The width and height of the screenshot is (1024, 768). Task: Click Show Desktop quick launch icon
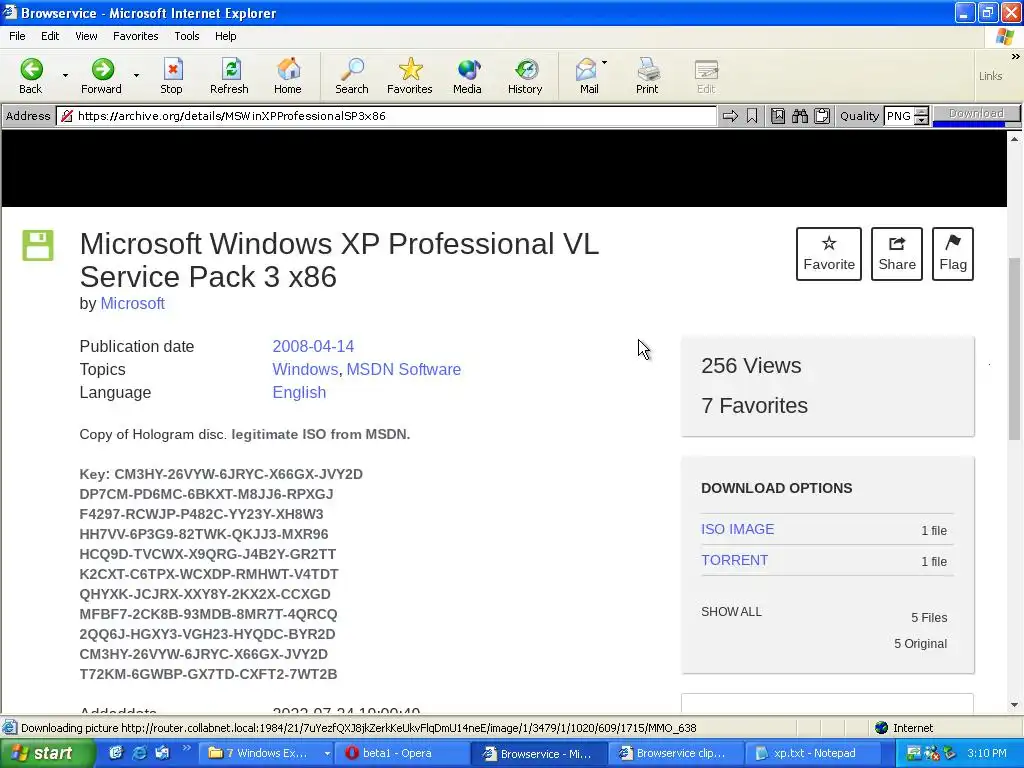coord(116,753)
